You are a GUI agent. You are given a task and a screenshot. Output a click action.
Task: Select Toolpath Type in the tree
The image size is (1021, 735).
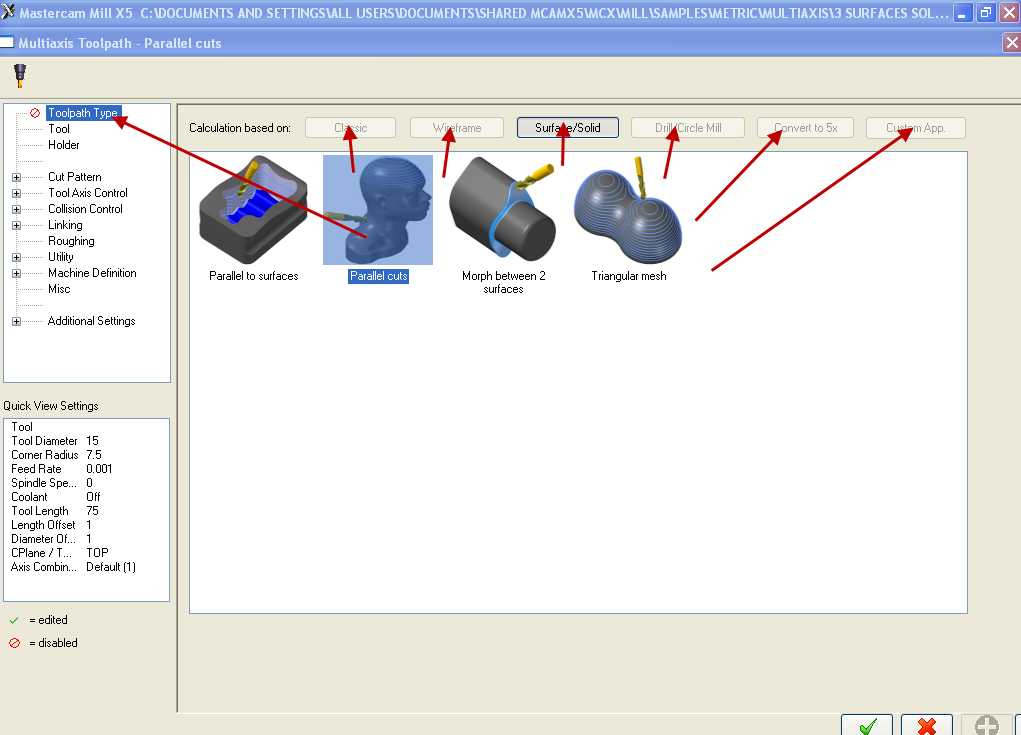(83, 113)
